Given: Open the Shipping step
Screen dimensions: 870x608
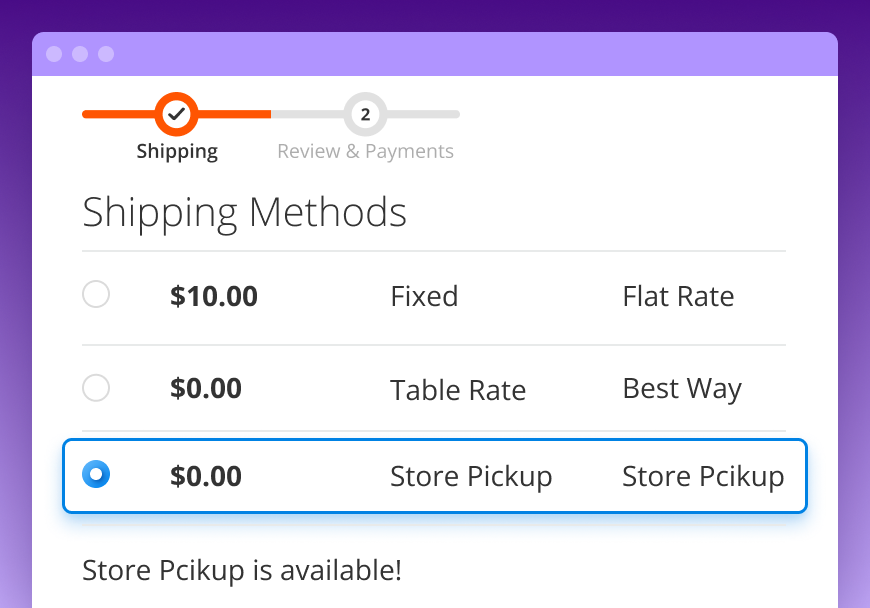Looking at the screenshot, I should (x=177, y=151).
